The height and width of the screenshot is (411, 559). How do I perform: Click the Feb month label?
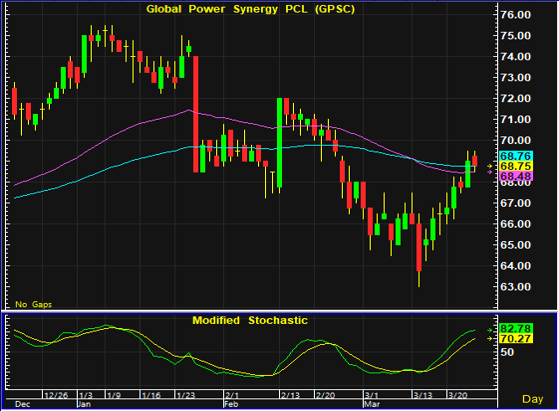click(231, 404)
